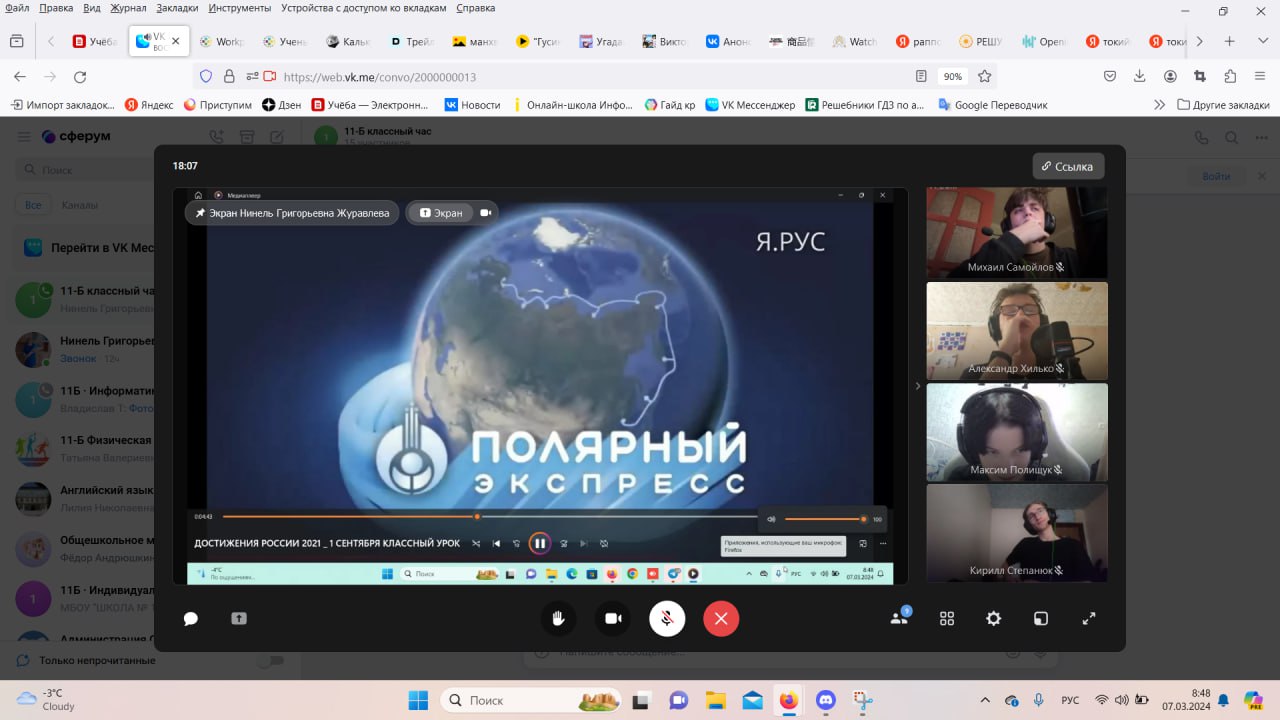Screen dimensions: 1280x720
Task: Open the Инструменты menu
Action: (x=240, y=8)
